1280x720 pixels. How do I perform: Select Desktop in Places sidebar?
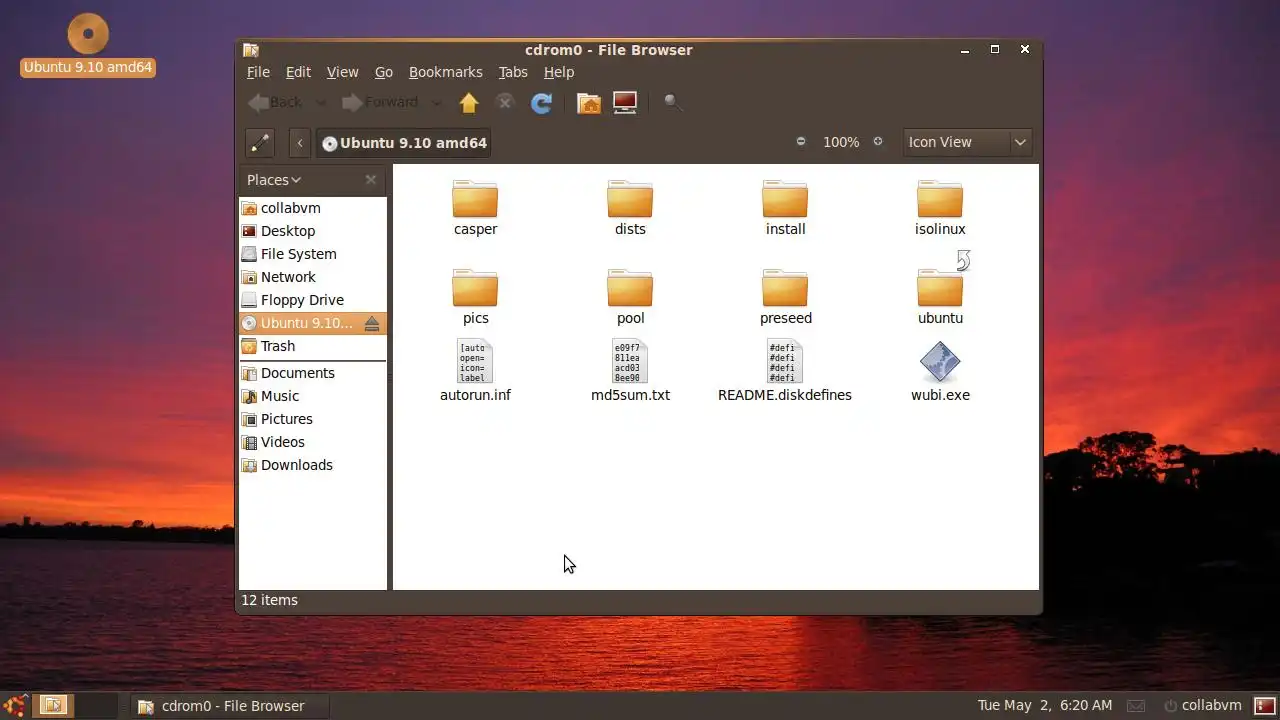click(x=312, y=231)
